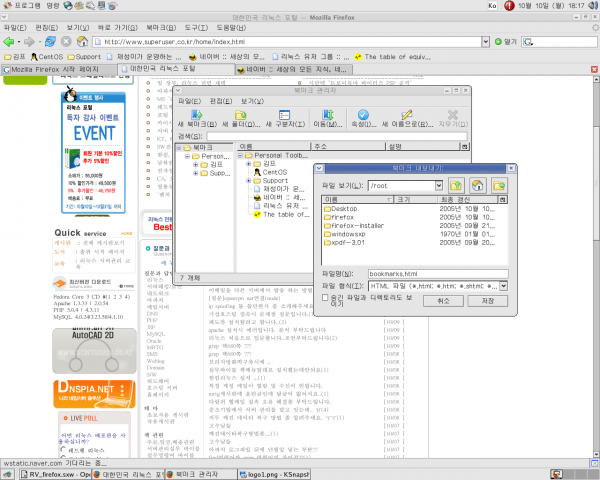This screenshot has height=480, width=600.
Task: Open the Firefox 도움말(H) menu
Action: point(231,28)
